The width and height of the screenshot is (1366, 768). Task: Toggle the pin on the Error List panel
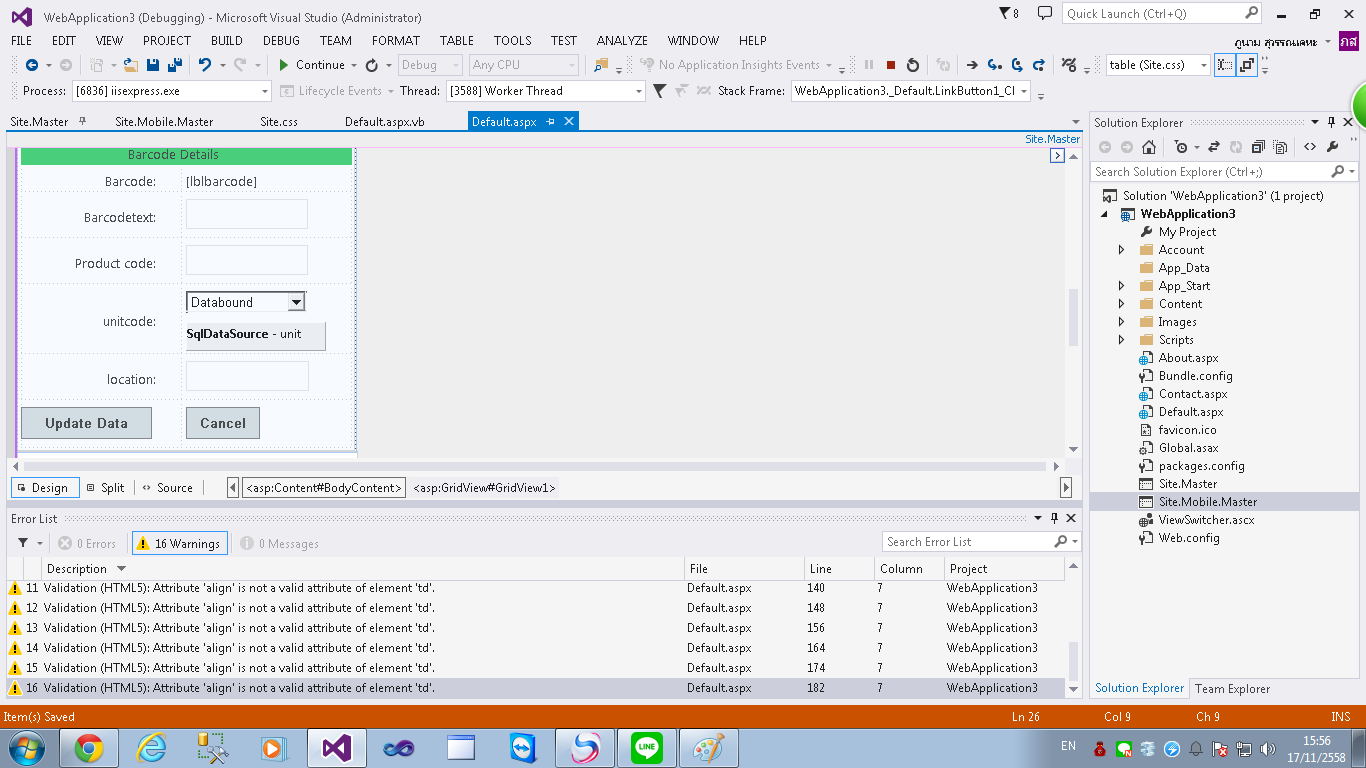pos(1054,518)
